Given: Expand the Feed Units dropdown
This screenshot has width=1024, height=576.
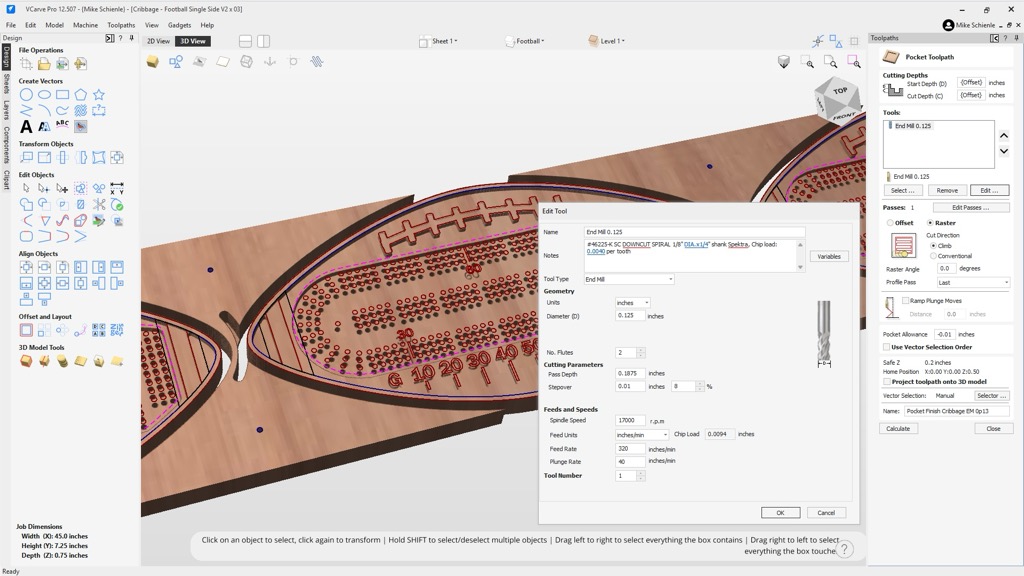Looking at the screenshot, I should [x=641, y=435].
